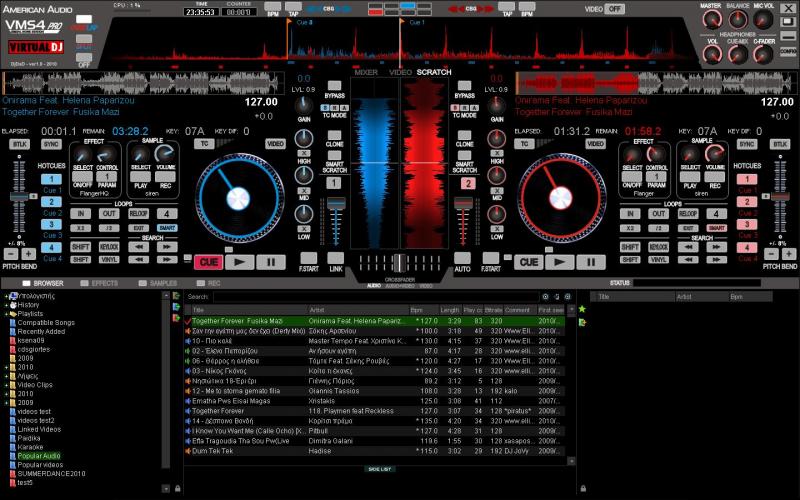Toggle the top VIDEO OFF switch
Viewport: 800px width, 500px height.
614,9
